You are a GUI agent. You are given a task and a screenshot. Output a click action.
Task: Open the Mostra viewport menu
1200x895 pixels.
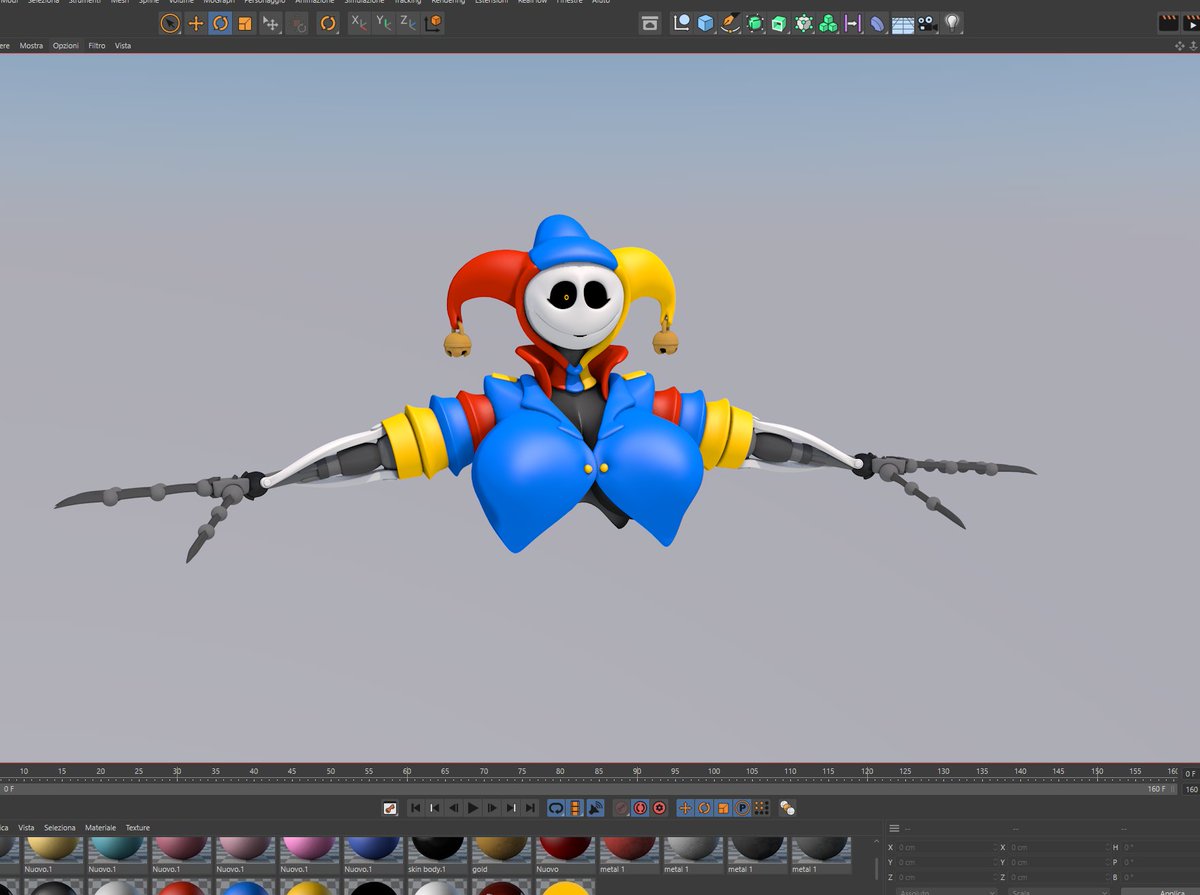point(32,46)
